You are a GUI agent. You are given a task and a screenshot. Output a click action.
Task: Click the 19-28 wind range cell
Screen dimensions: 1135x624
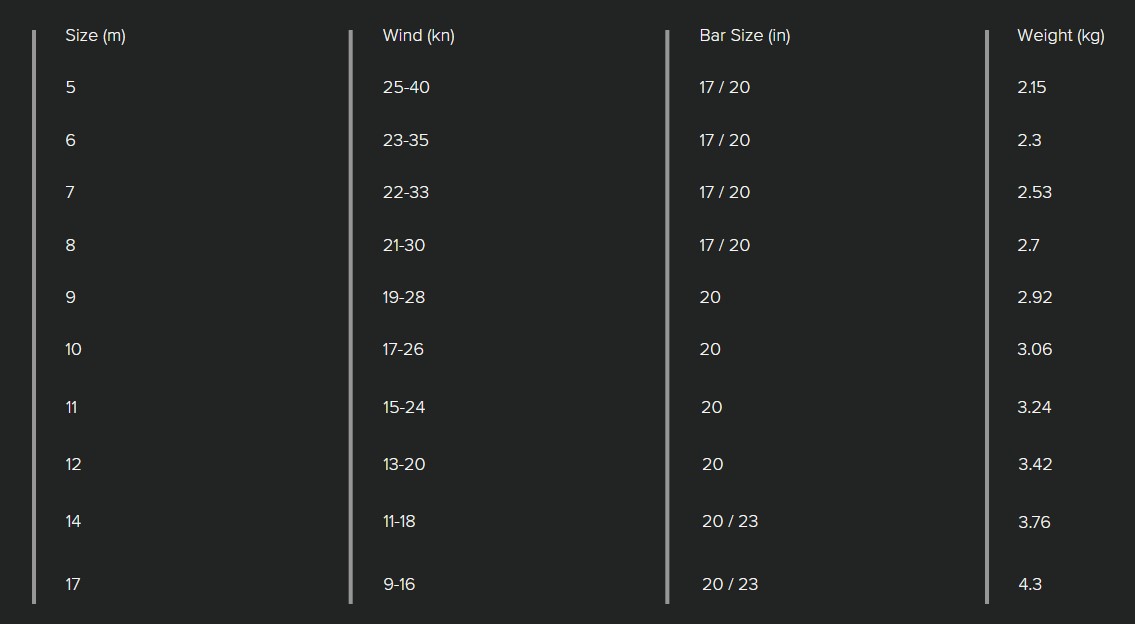tap(404, 298)
